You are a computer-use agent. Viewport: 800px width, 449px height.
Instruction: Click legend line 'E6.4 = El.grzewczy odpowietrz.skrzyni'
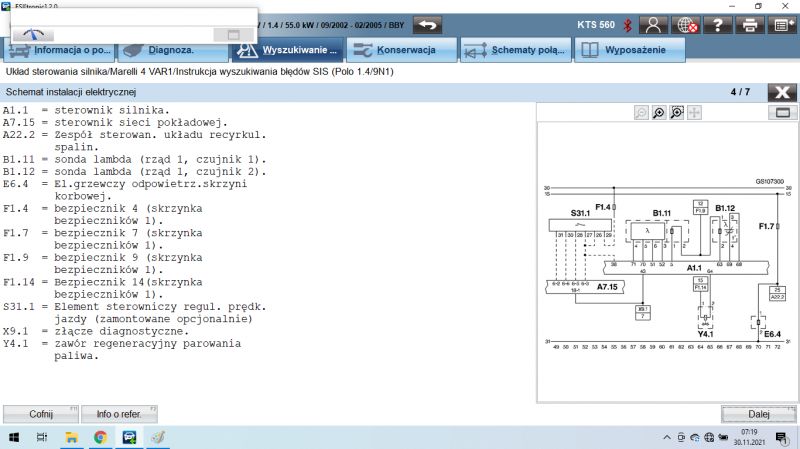[125, 184]
